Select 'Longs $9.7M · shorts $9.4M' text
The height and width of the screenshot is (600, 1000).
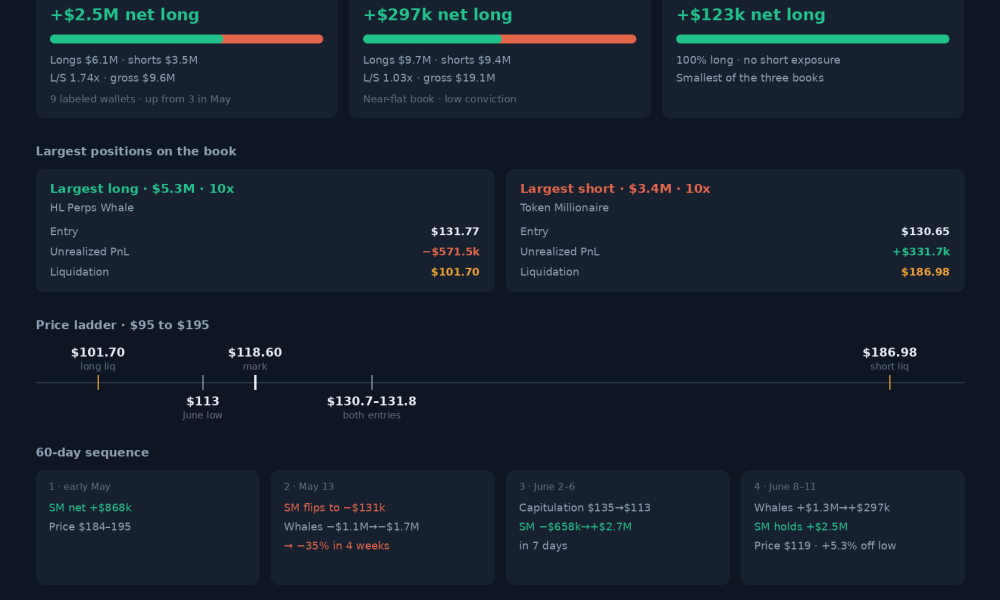pyautogui.click(x=437, y=60)
